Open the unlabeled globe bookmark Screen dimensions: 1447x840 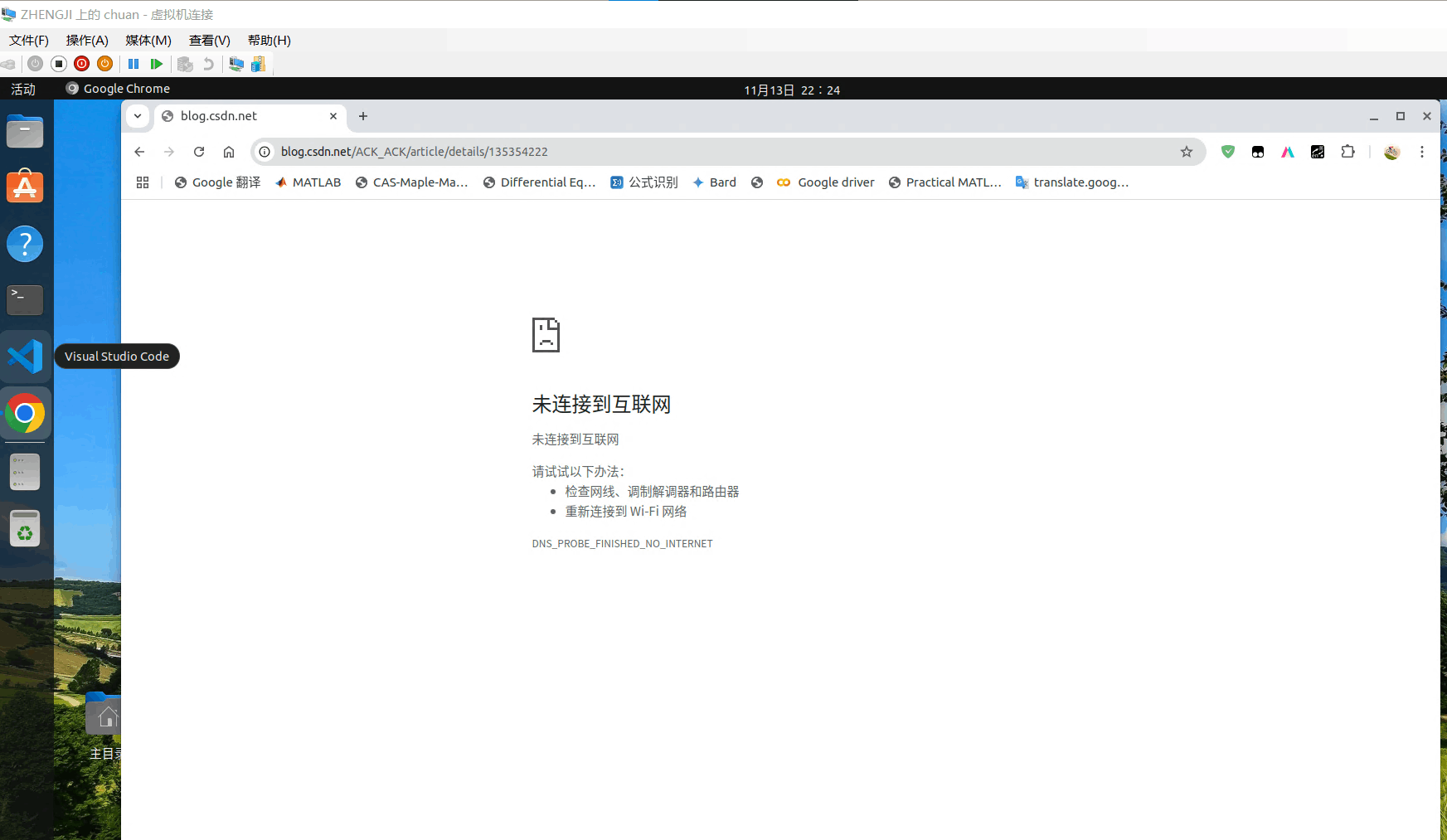point(757,182)
